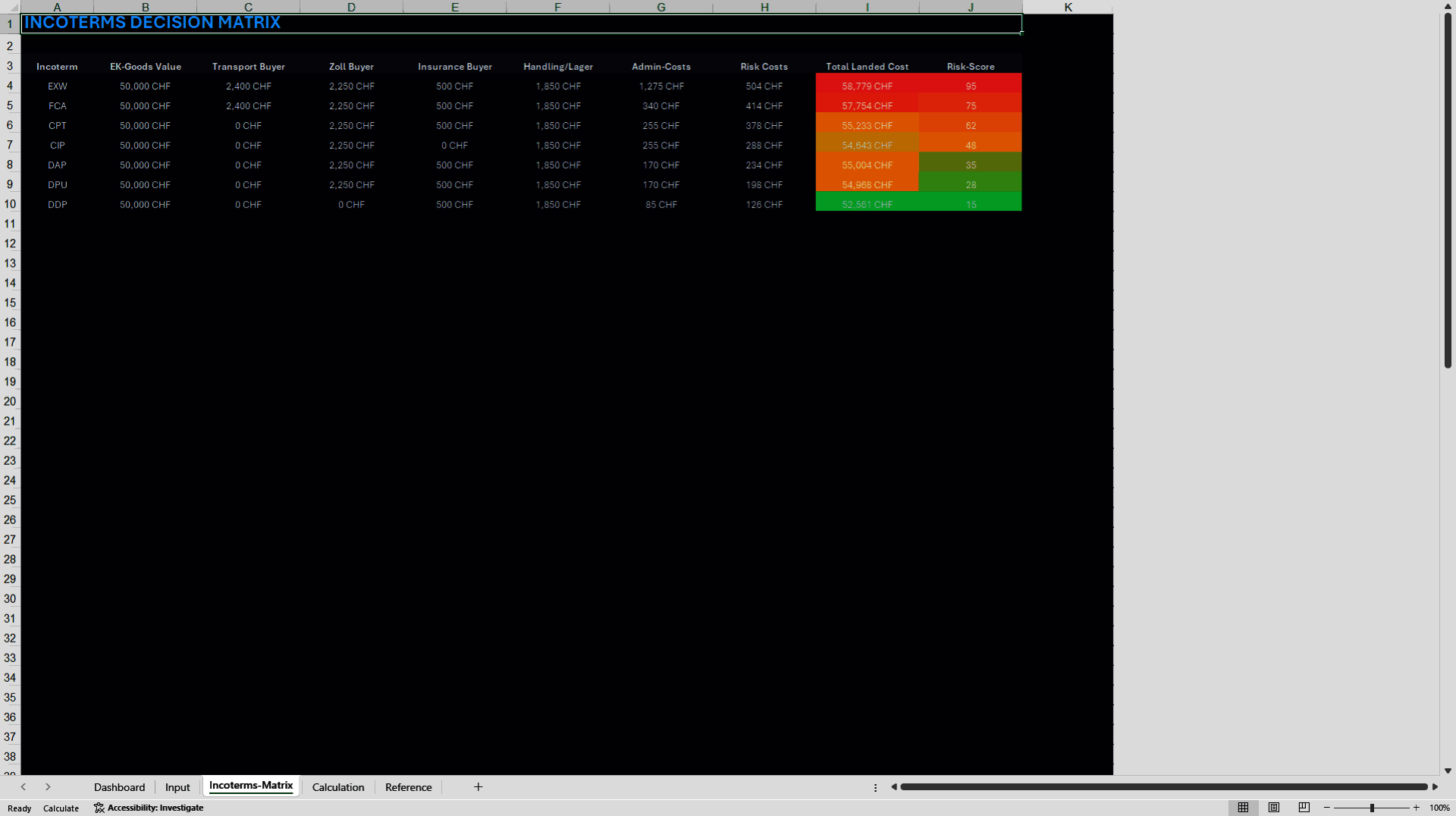
Task: Select row 20 header
Action: point(10,401)
